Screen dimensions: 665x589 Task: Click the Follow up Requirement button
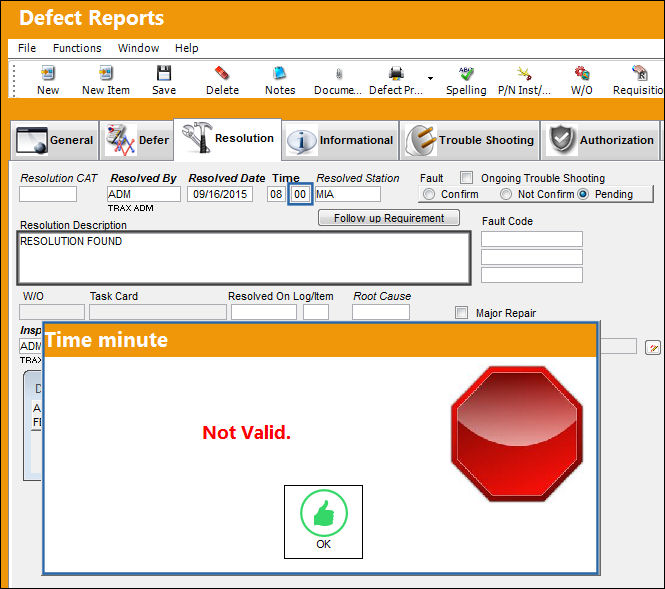point(389,218)
